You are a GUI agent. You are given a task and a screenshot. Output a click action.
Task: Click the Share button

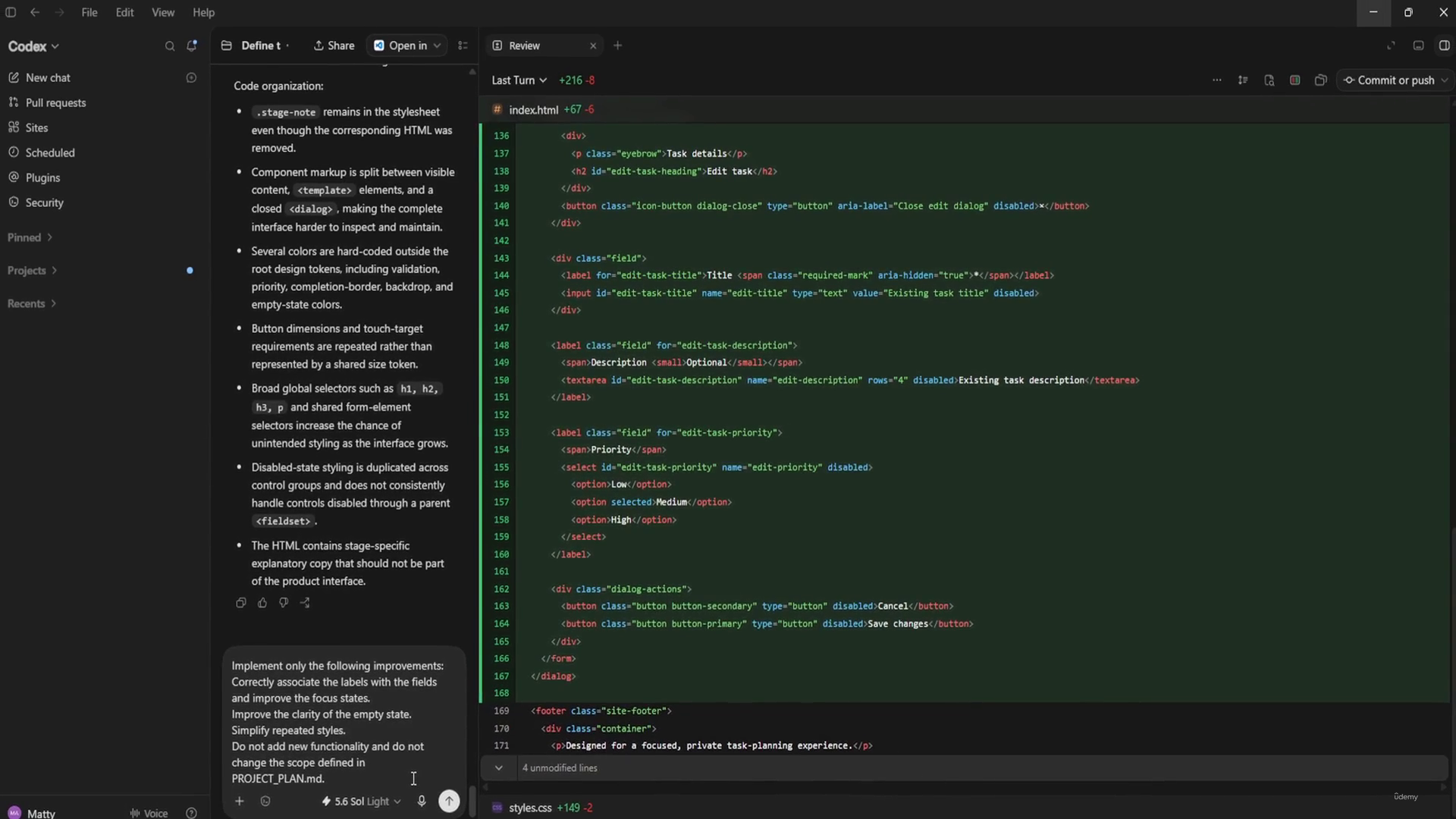[334, 46]
